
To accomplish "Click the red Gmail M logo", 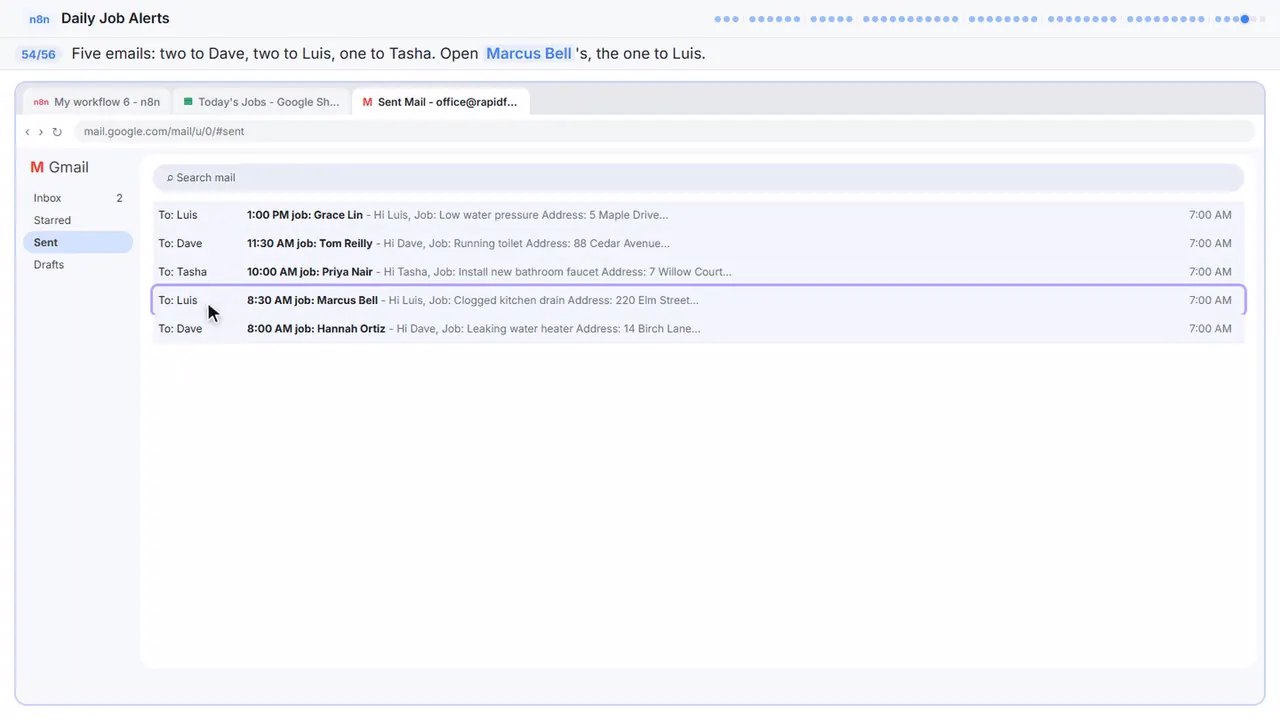I will [37, 167].
